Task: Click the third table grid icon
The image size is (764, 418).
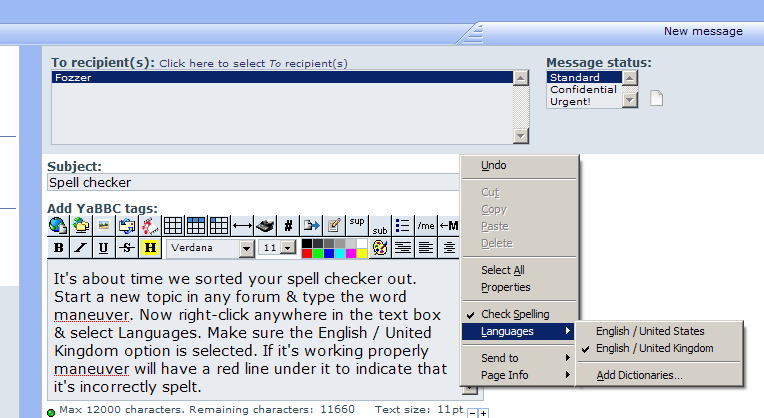Action: coord(219,226)
